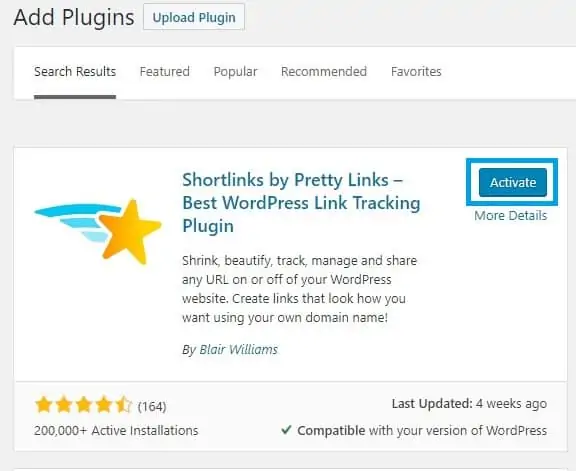Click the fourth rating star
Screen dimensions: 576x471
pos(104,405)
